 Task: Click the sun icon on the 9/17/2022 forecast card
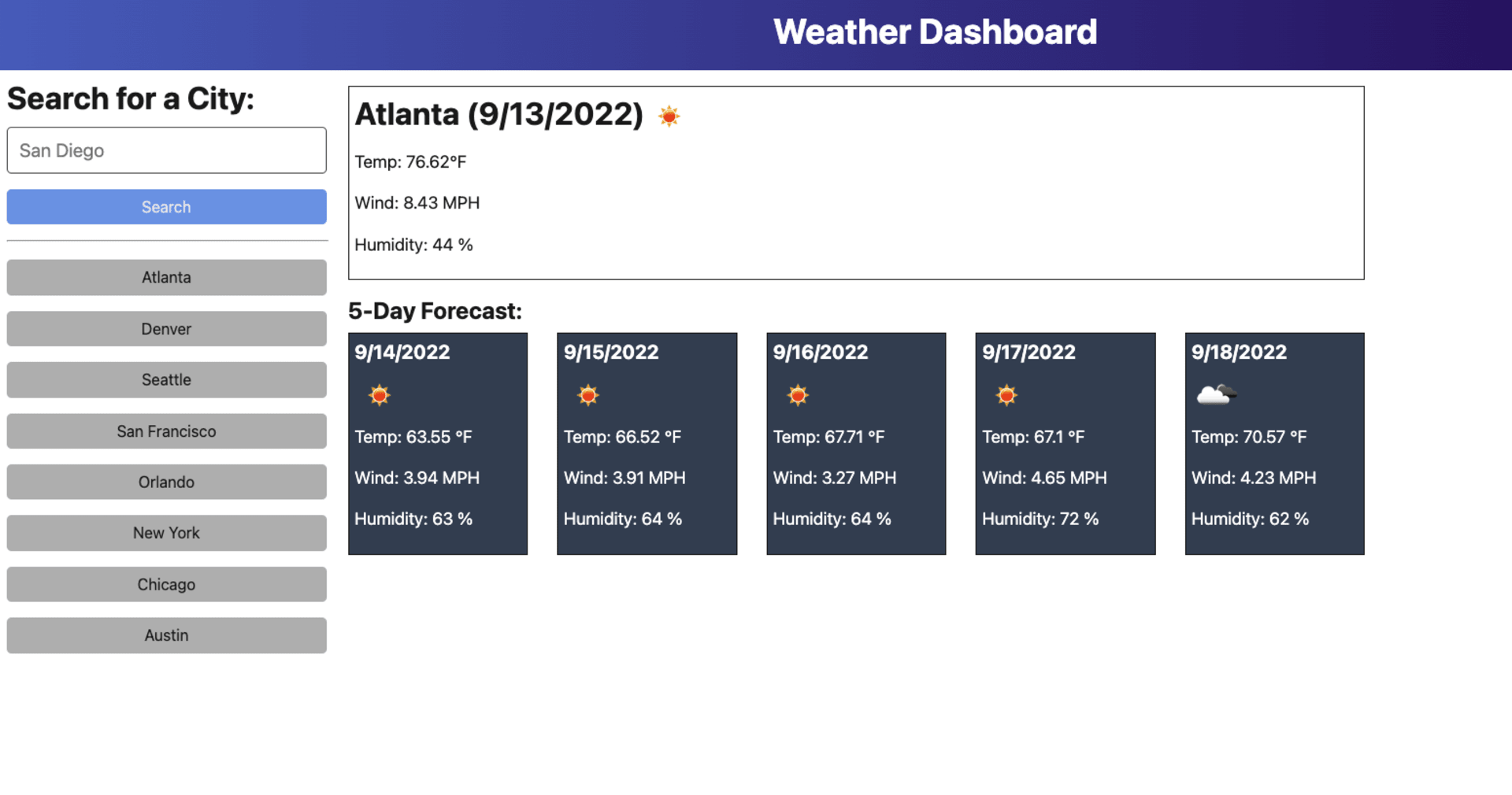tap(1006, 394)
